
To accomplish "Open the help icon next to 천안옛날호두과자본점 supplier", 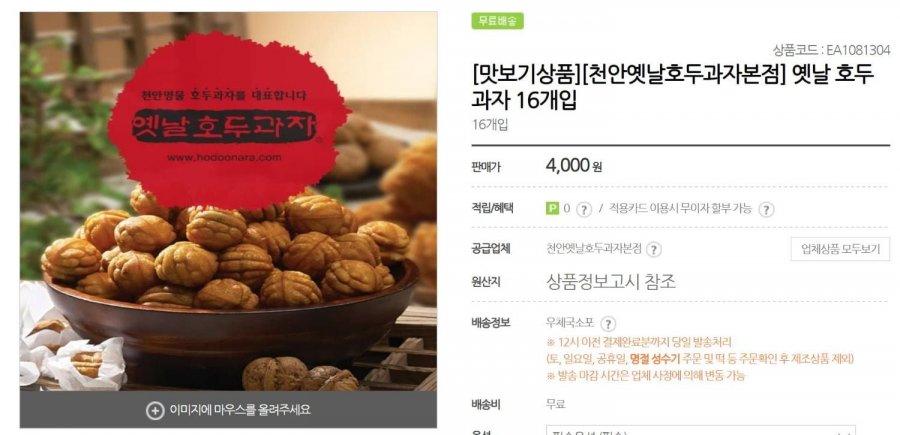I will tap(653, 250).
